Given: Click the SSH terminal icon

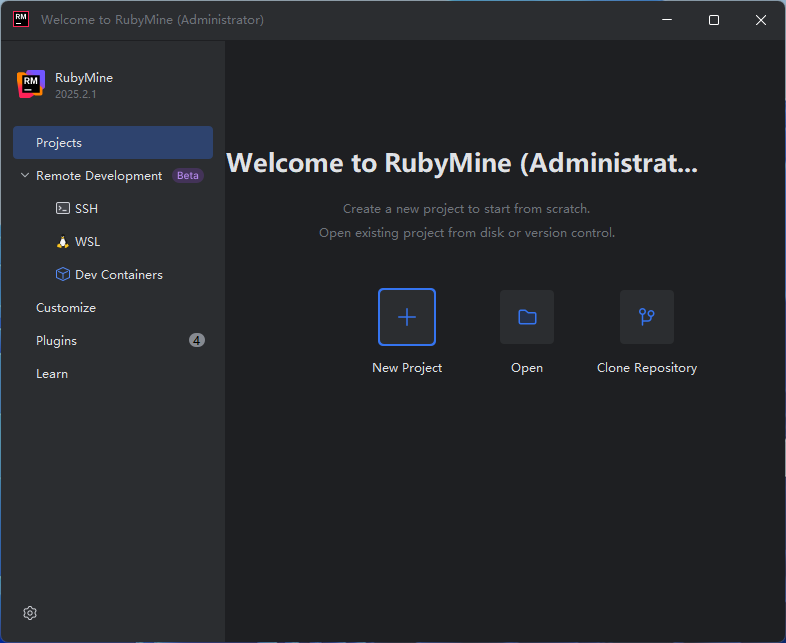Looking at the screenshot, I should click(x=63, y=208).
